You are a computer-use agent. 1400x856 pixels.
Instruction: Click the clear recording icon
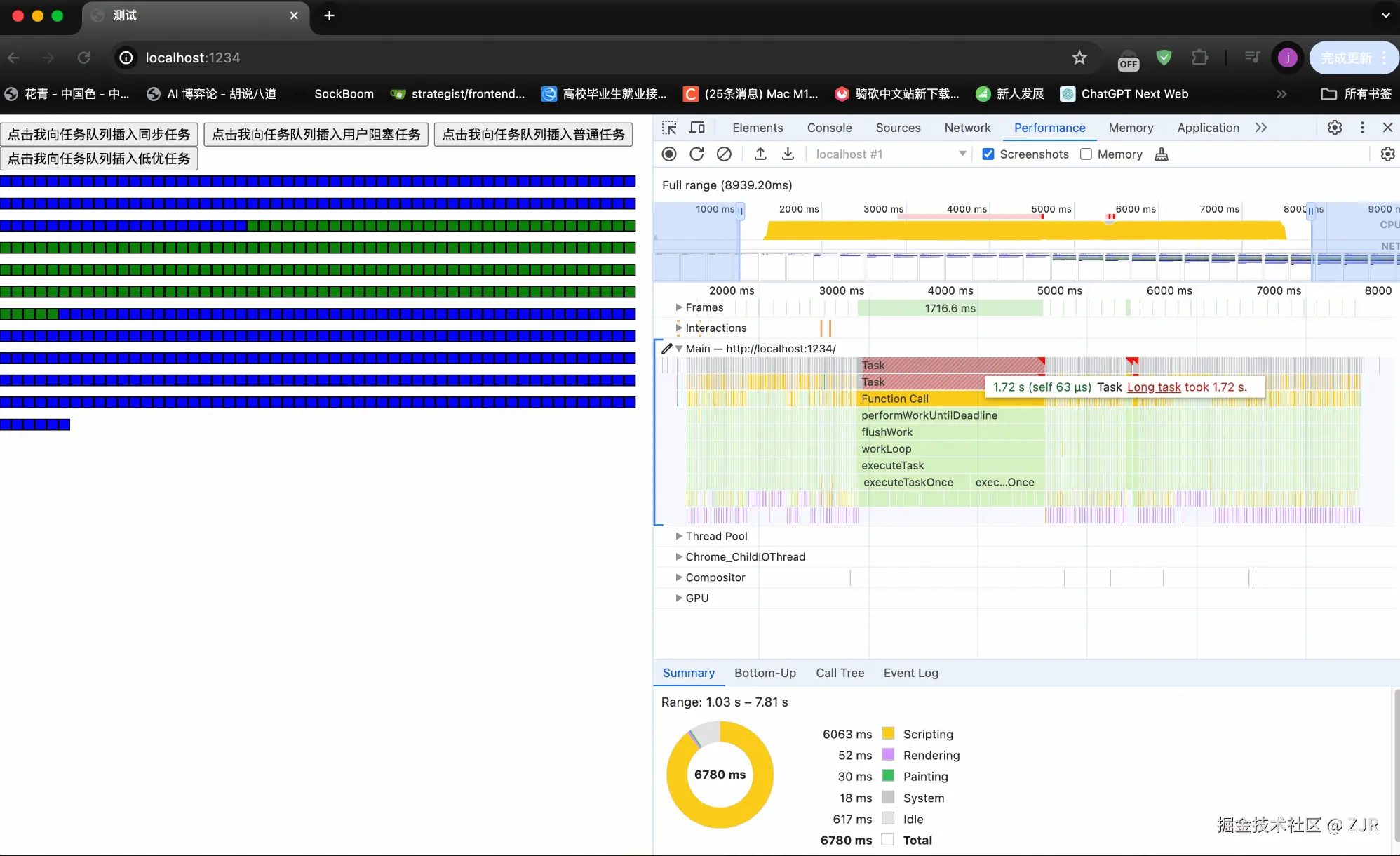pos(724,154)
